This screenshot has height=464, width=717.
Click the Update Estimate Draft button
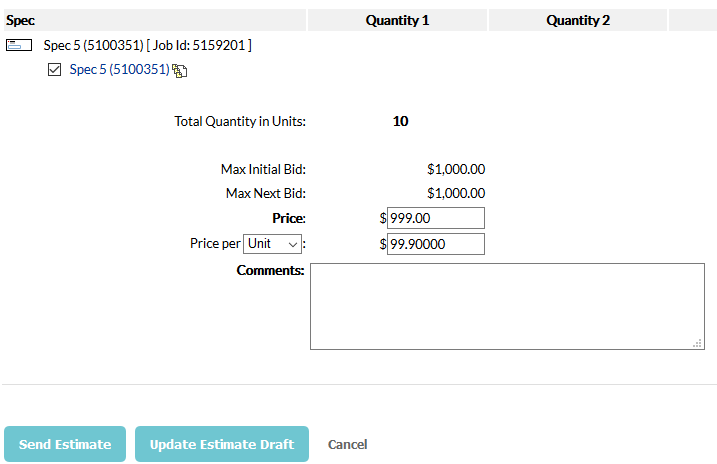(222, 444)
